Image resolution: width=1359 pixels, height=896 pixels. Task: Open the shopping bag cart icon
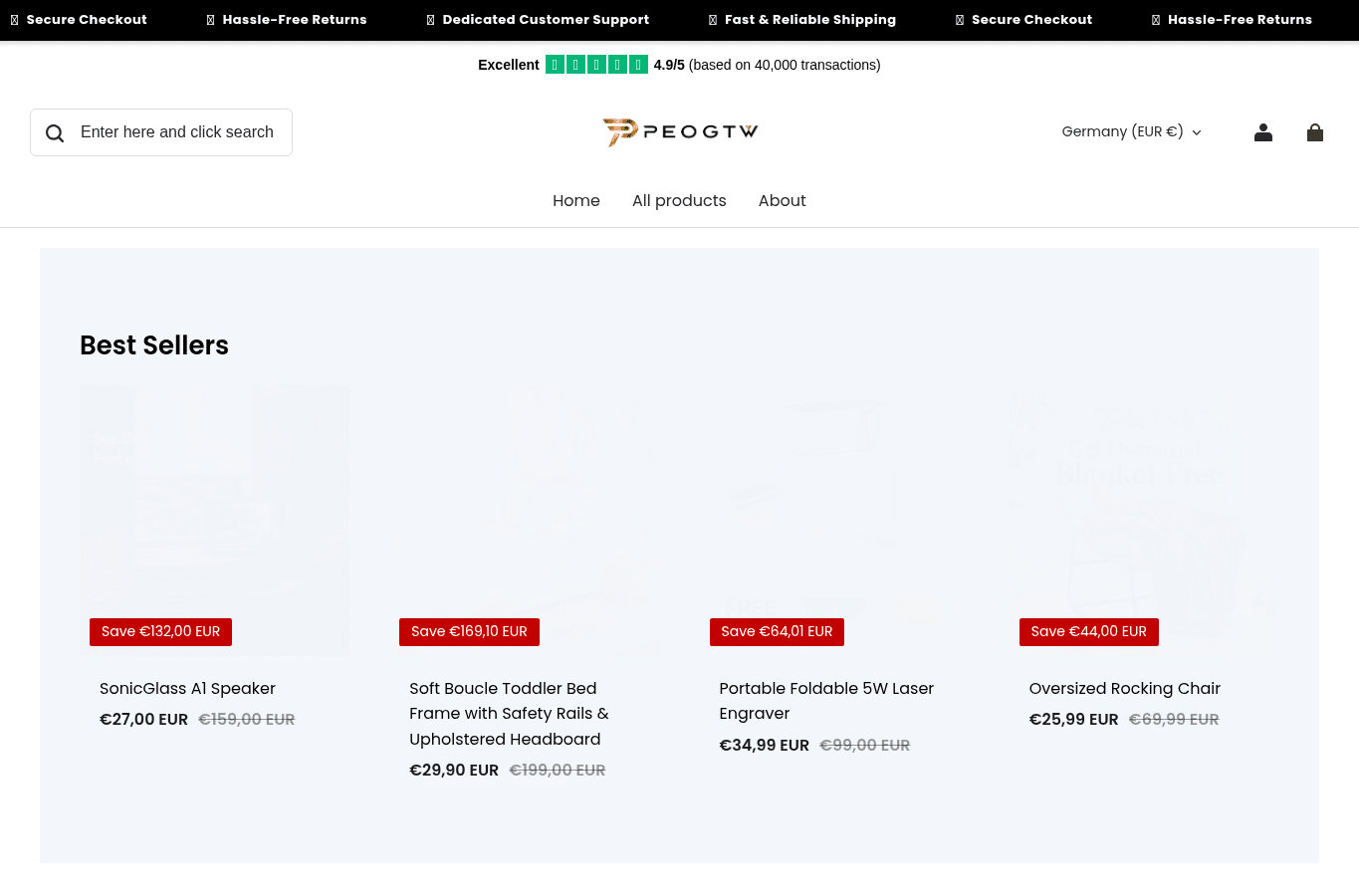coord(1315,132)
